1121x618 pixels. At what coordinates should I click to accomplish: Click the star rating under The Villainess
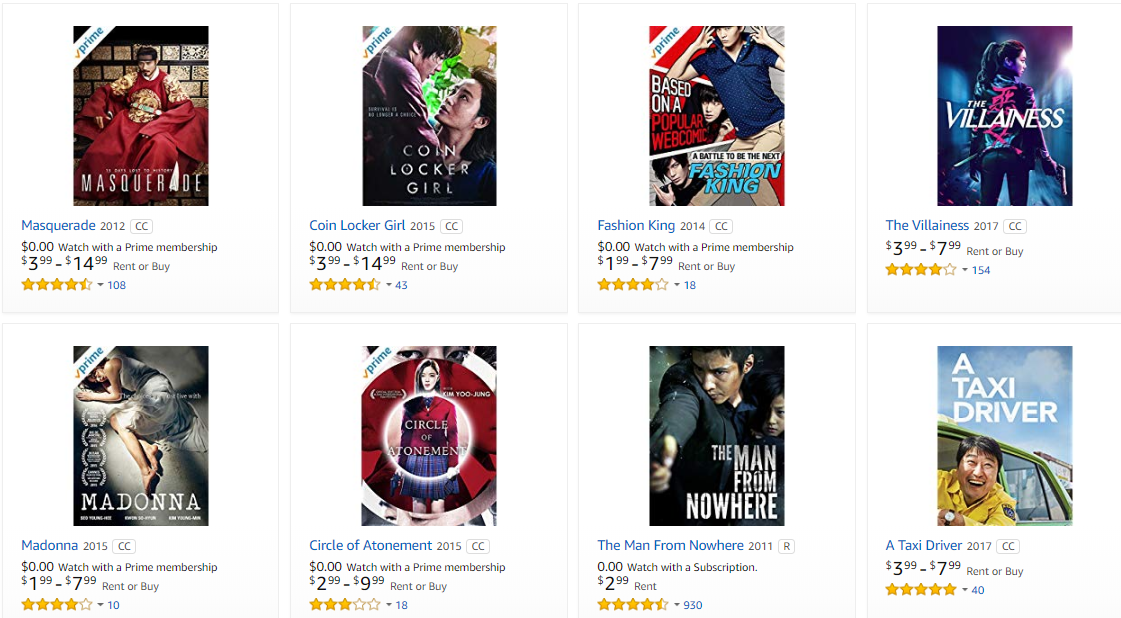tap(921, 270)
